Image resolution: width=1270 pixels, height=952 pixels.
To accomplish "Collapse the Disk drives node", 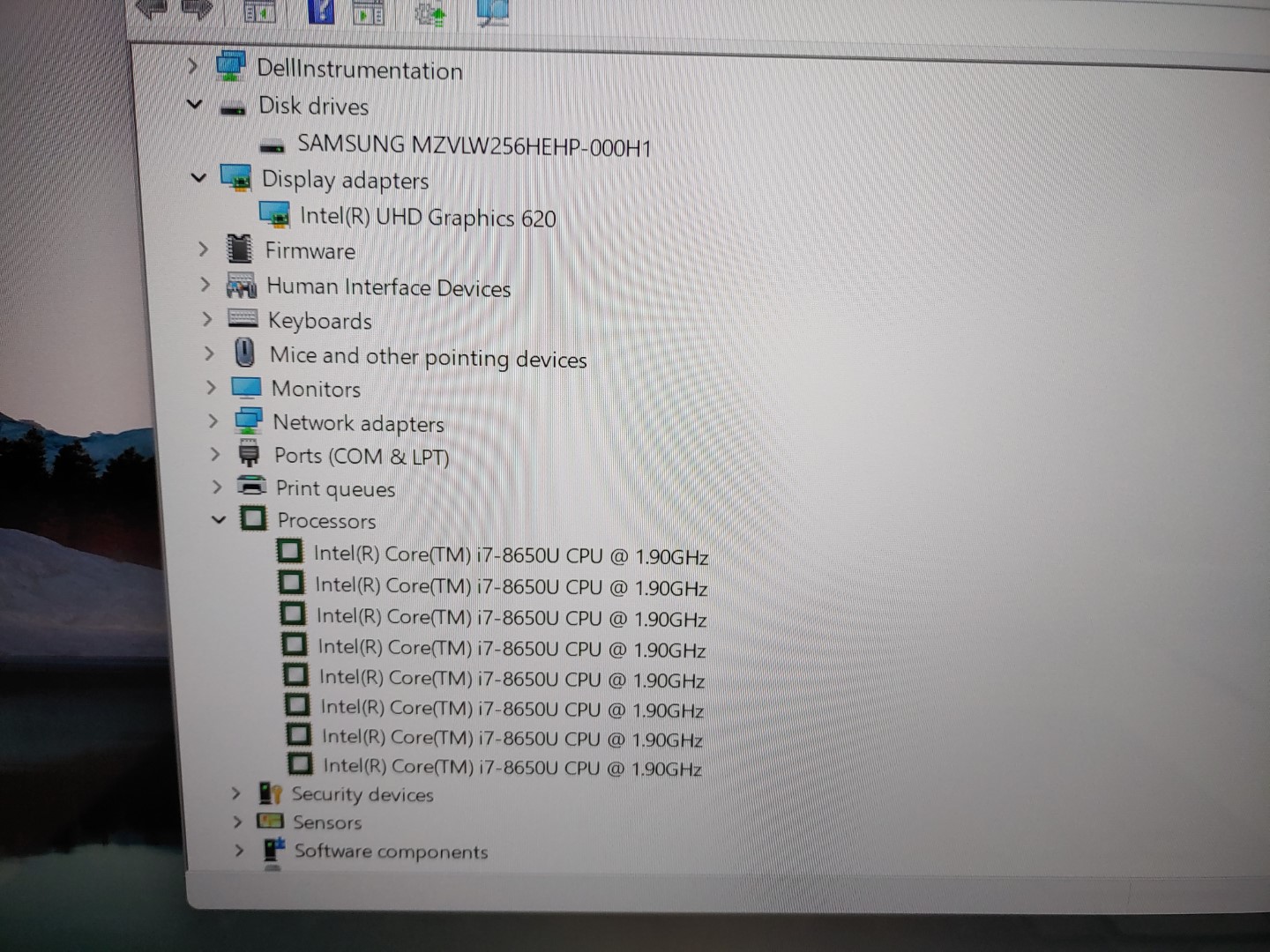I will pyautogui.click(x=195, y=104).
